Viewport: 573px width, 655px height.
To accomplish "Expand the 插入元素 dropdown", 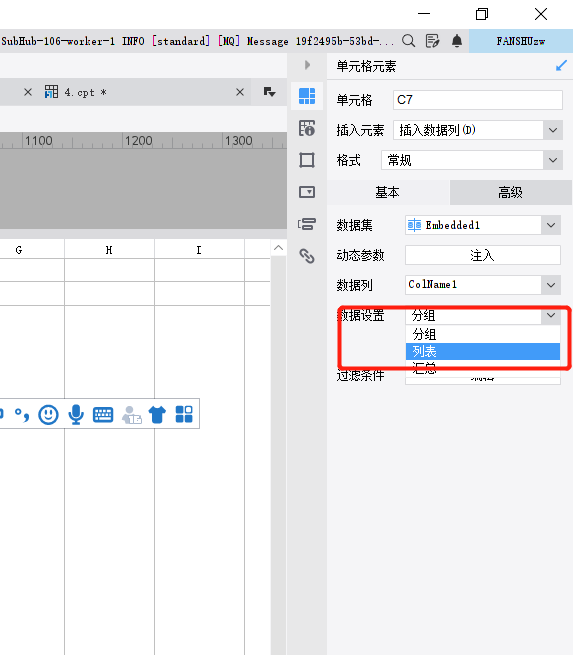I will coord(553,130).
